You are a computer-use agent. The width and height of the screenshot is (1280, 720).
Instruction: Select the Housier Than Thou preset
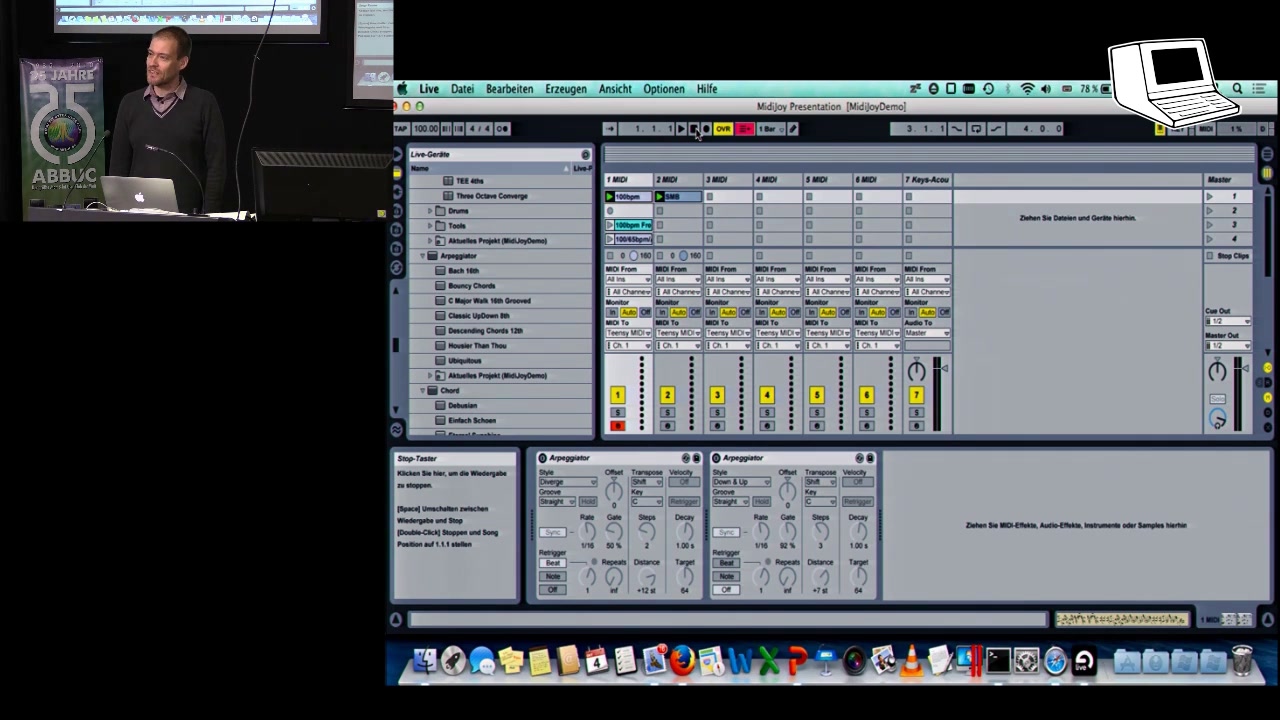coord(477,345)
